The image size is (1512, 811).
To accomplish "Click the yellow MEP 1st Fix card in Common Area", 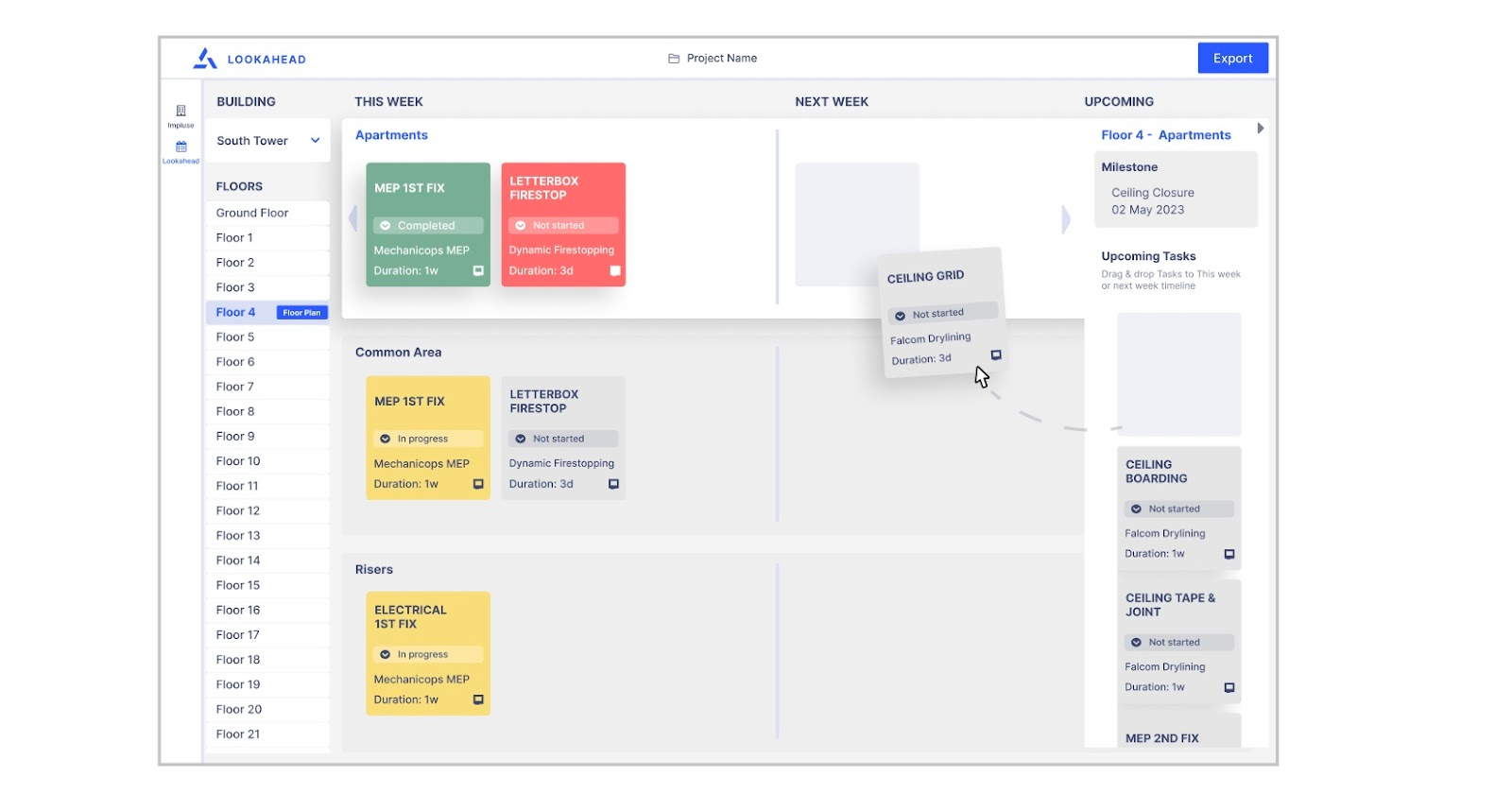I will 427,438.
